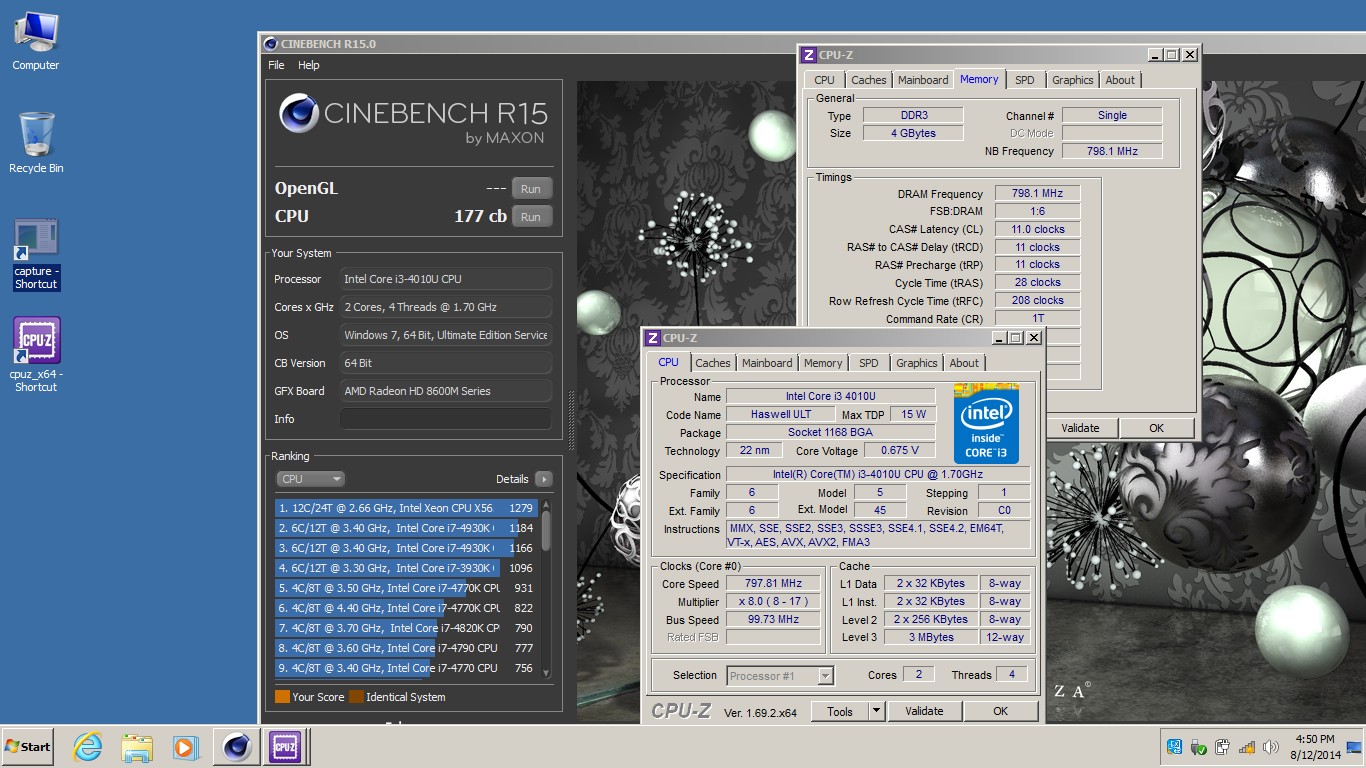The height and width of the screenshot is (768, 1366).
Task: Open Memory tab in front CPU-Z window
Action: 823,363
